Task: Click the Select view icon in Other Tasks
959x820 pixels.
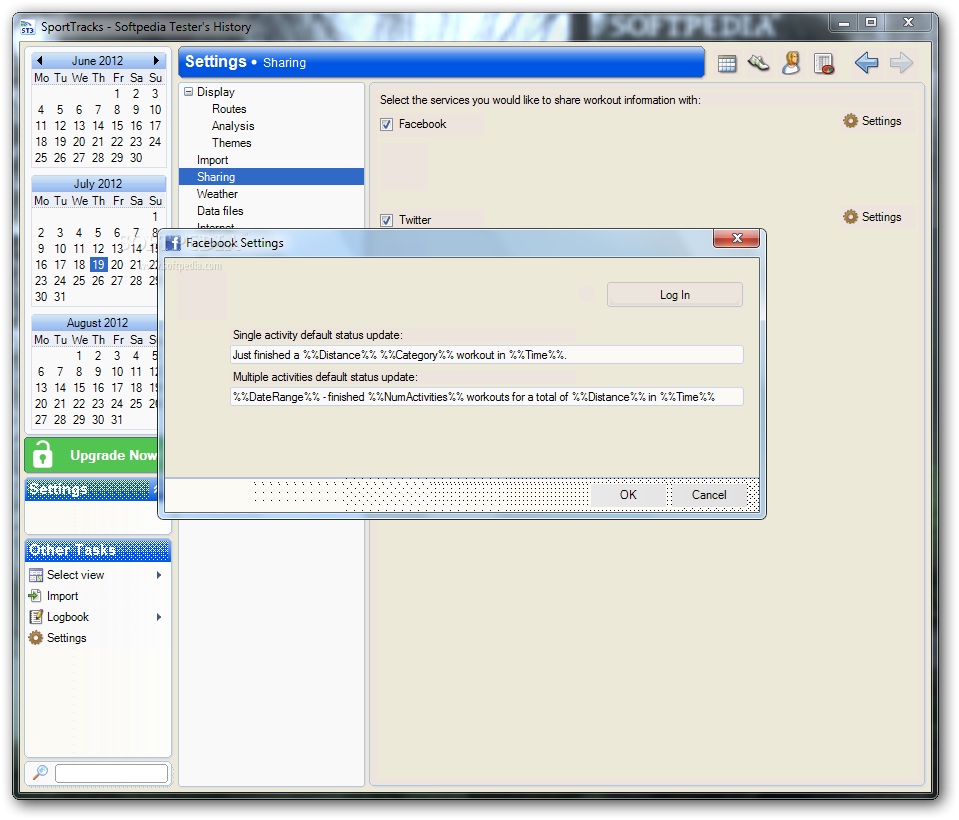Action: 36,575
